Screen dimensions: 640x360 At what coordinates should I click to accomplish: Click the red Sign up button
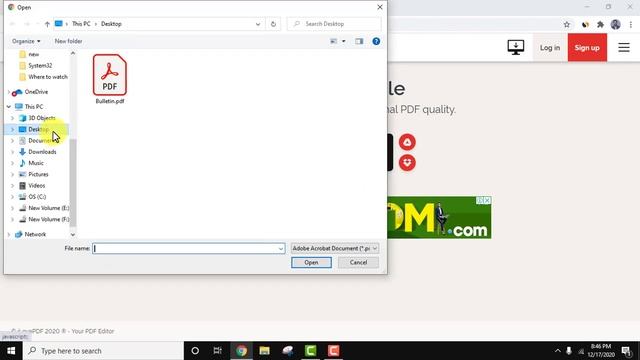pyautogui.click(x=587, y=48)
